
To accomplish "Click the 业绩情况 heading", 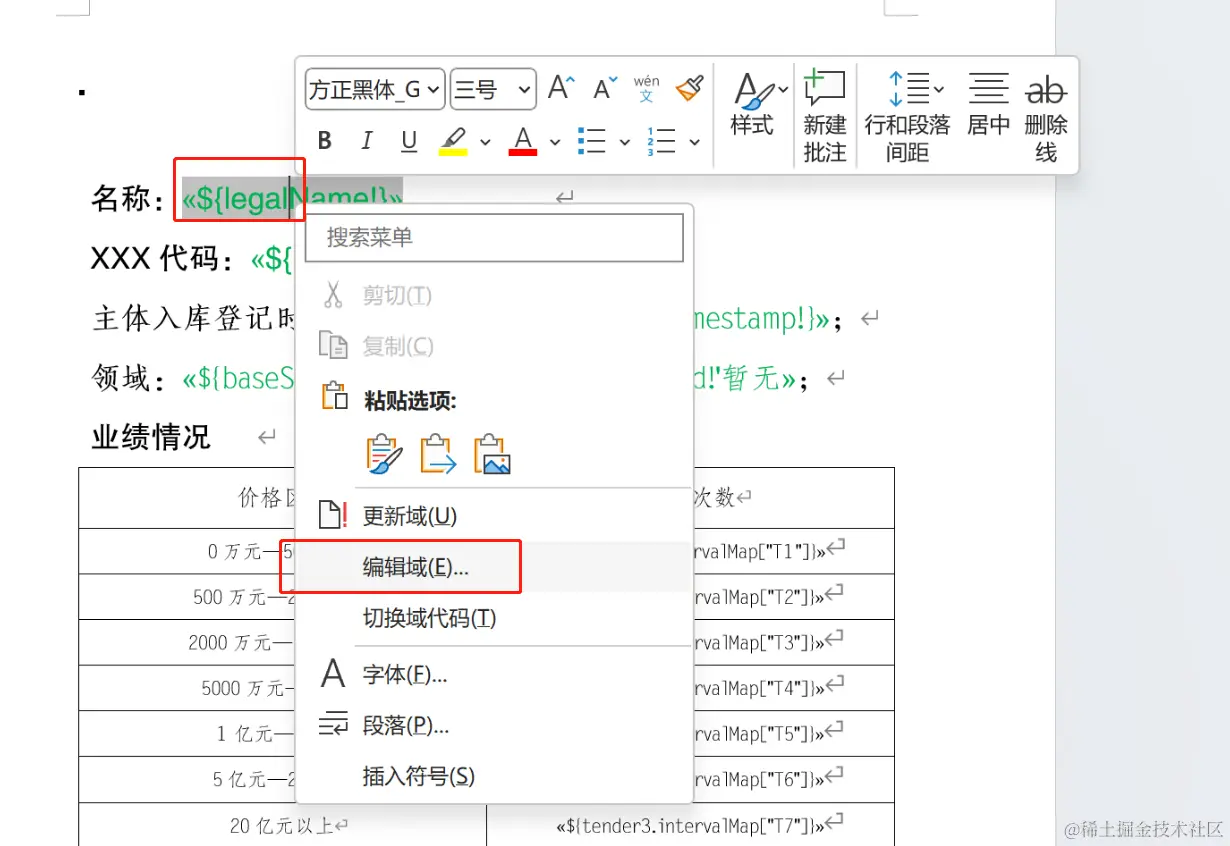I will coord(151,437).
